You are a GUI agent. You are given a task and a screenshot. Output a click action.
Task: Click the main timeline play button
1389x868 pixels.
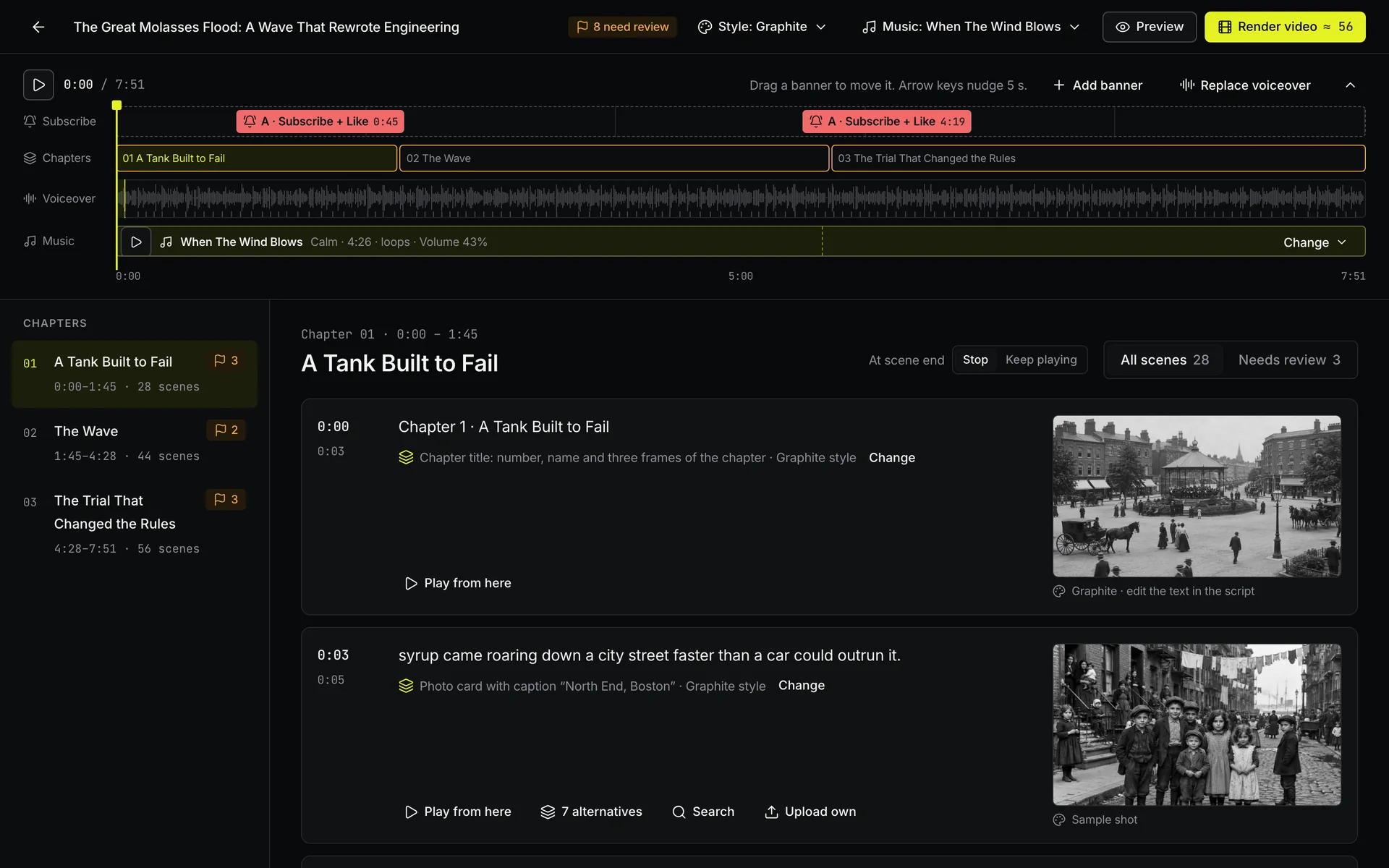[38, 85]
